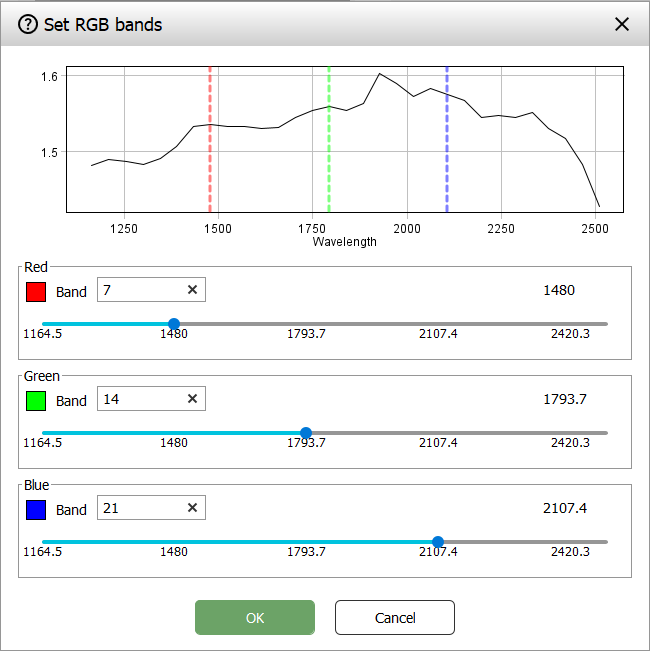Image resolution: width=650 pixels, height=651 pixels.
Task: Click the green color swatch
Action: point(37,401)
